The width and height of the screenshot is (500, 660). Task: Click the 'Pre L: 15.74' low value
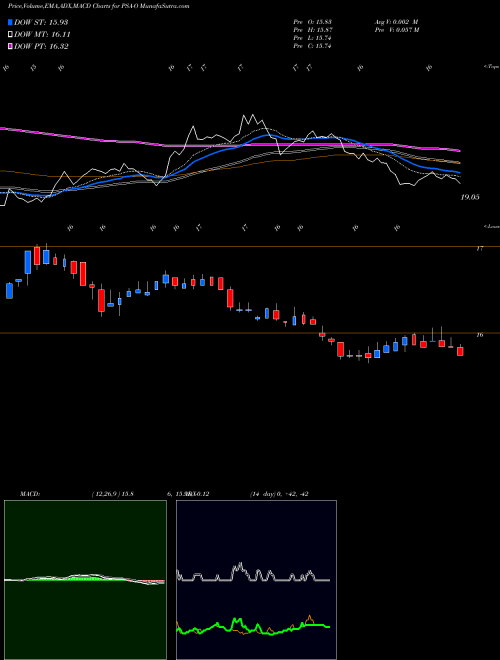tap(312, 38)
